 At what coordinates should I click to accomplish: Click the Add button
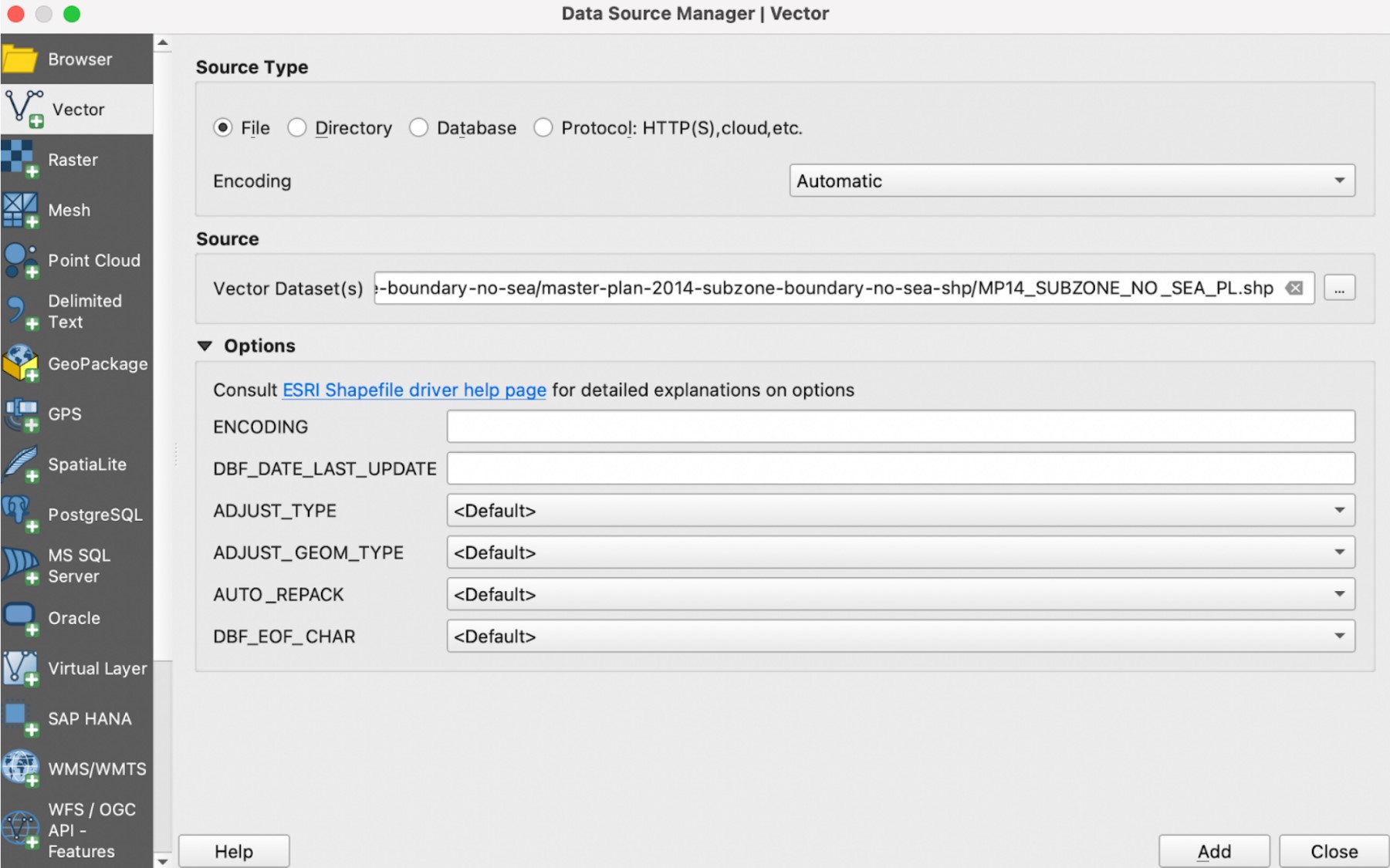click(1213, 851)
